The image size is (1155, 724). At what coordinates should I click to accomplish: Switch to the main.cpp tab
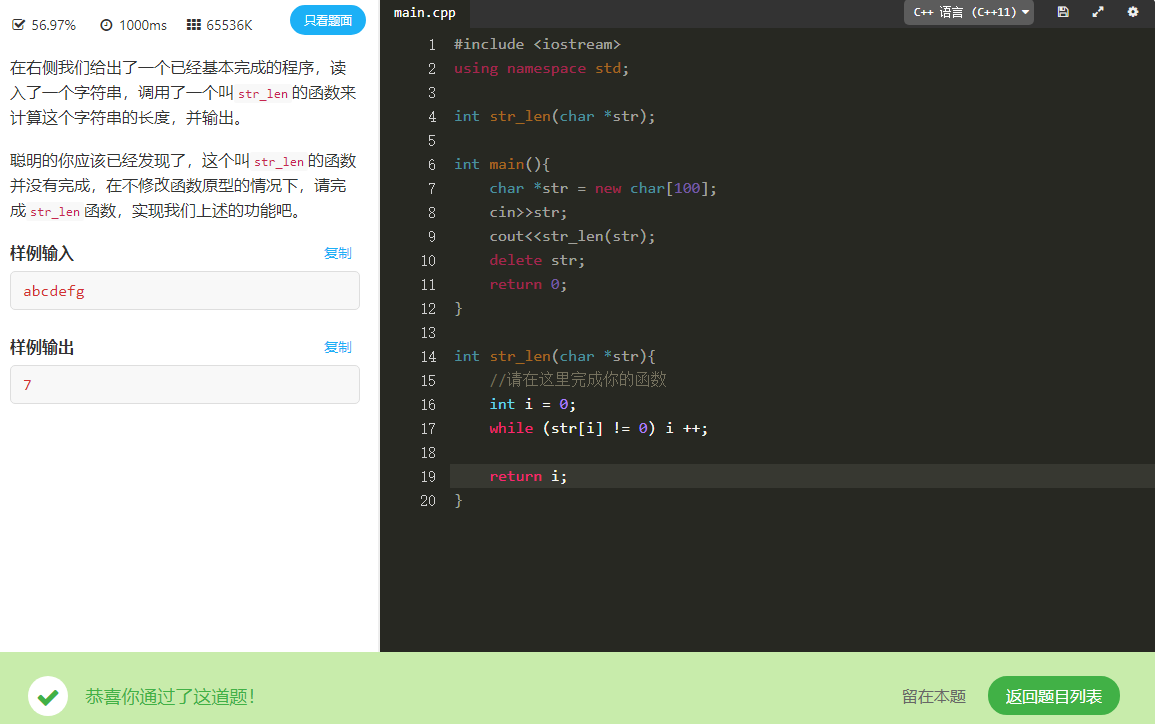tap(424, 13)
